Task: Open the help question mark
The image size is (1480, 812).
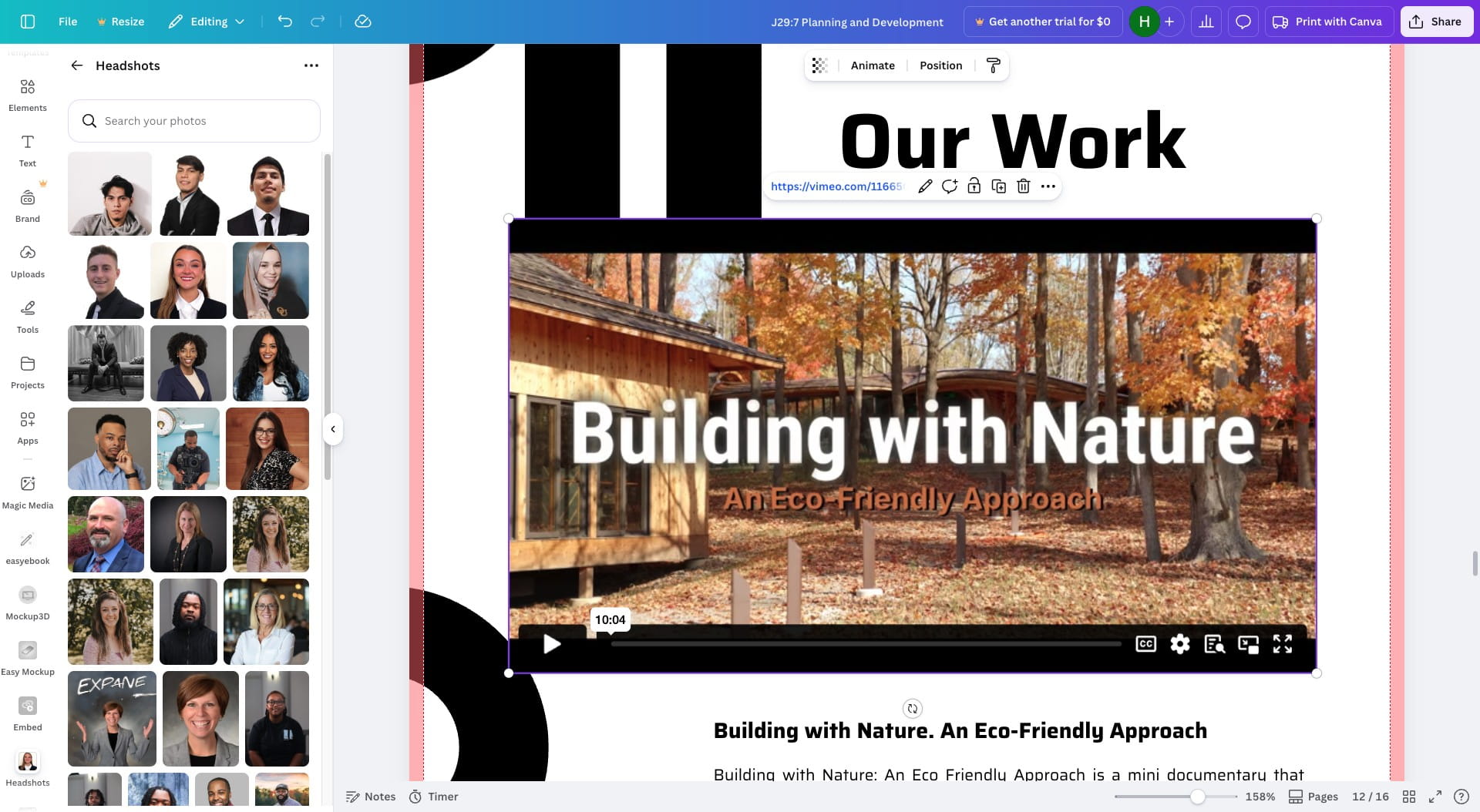Action: [1461, 797]
